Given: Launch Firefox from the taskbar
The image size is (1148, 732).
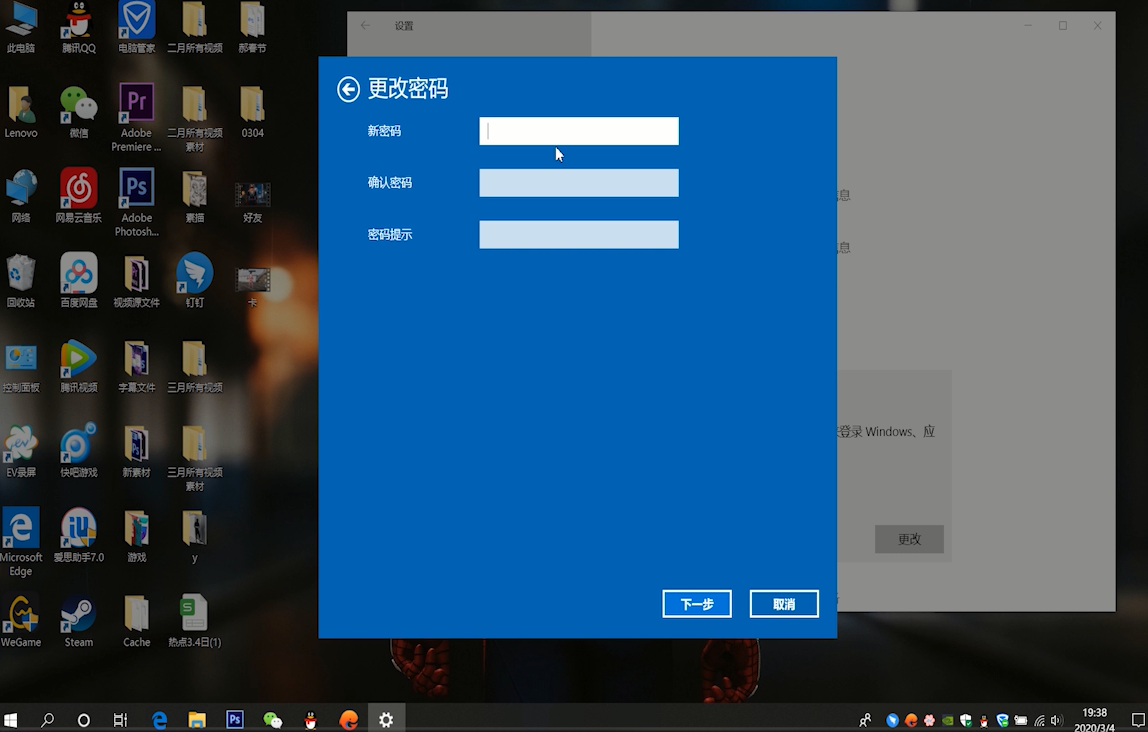Looking at the screenshot, I should pos(349,718).
